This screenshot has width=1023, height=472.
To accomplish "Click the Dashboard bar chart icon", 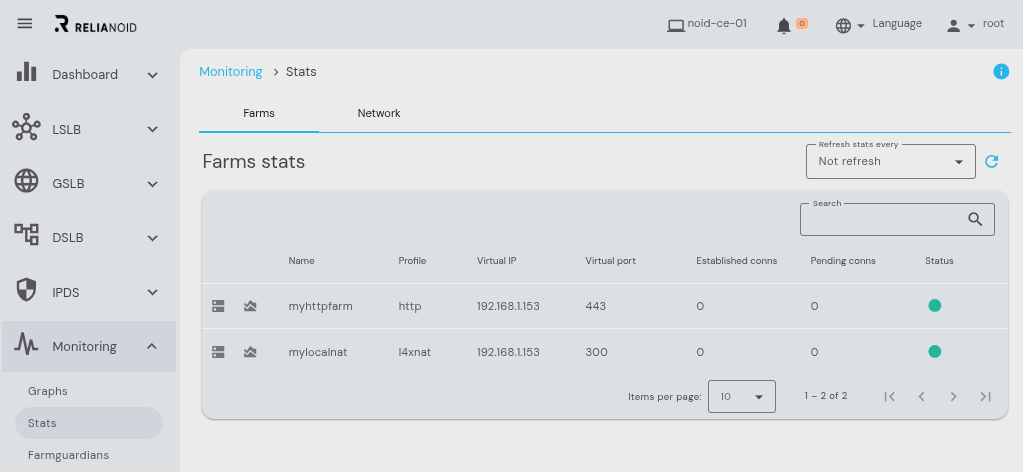I will coord(27,72).
